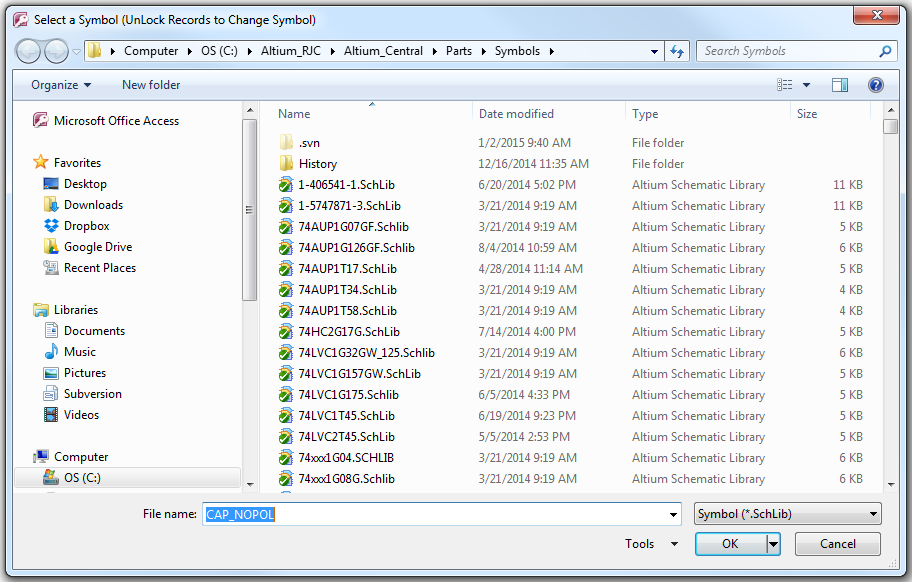Click navigation pane scrollbar up arrow
The image size is (912, 582).
[250, 110]
